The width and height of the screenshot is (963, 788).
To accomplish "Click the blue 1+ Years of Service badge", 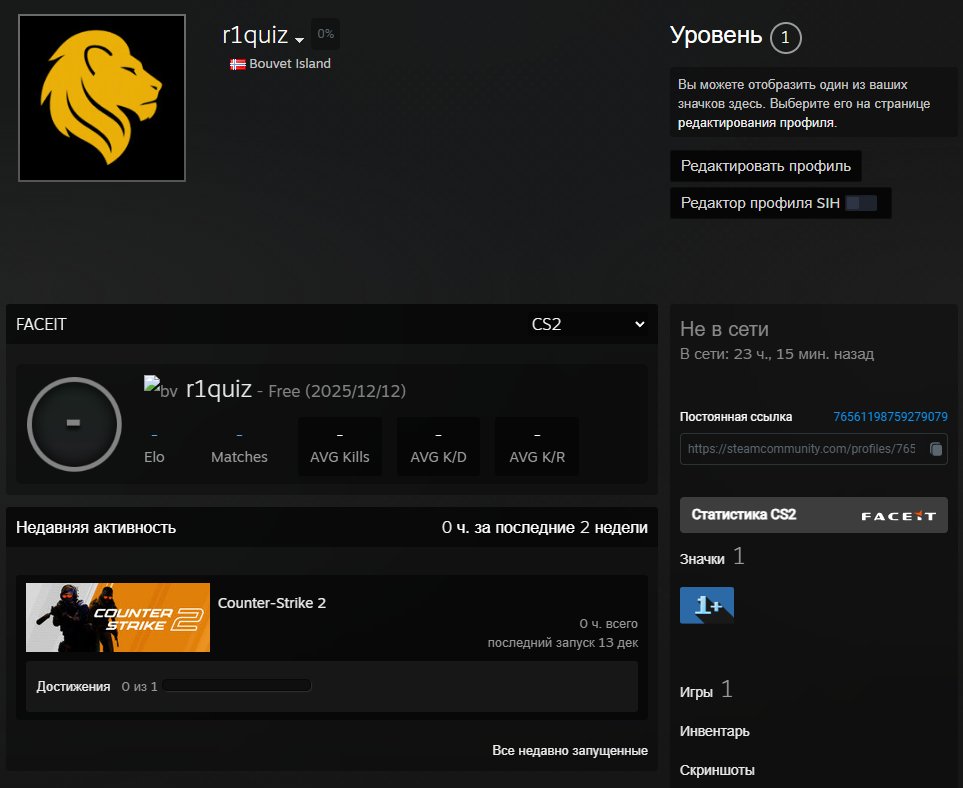I will coord(706,605).
